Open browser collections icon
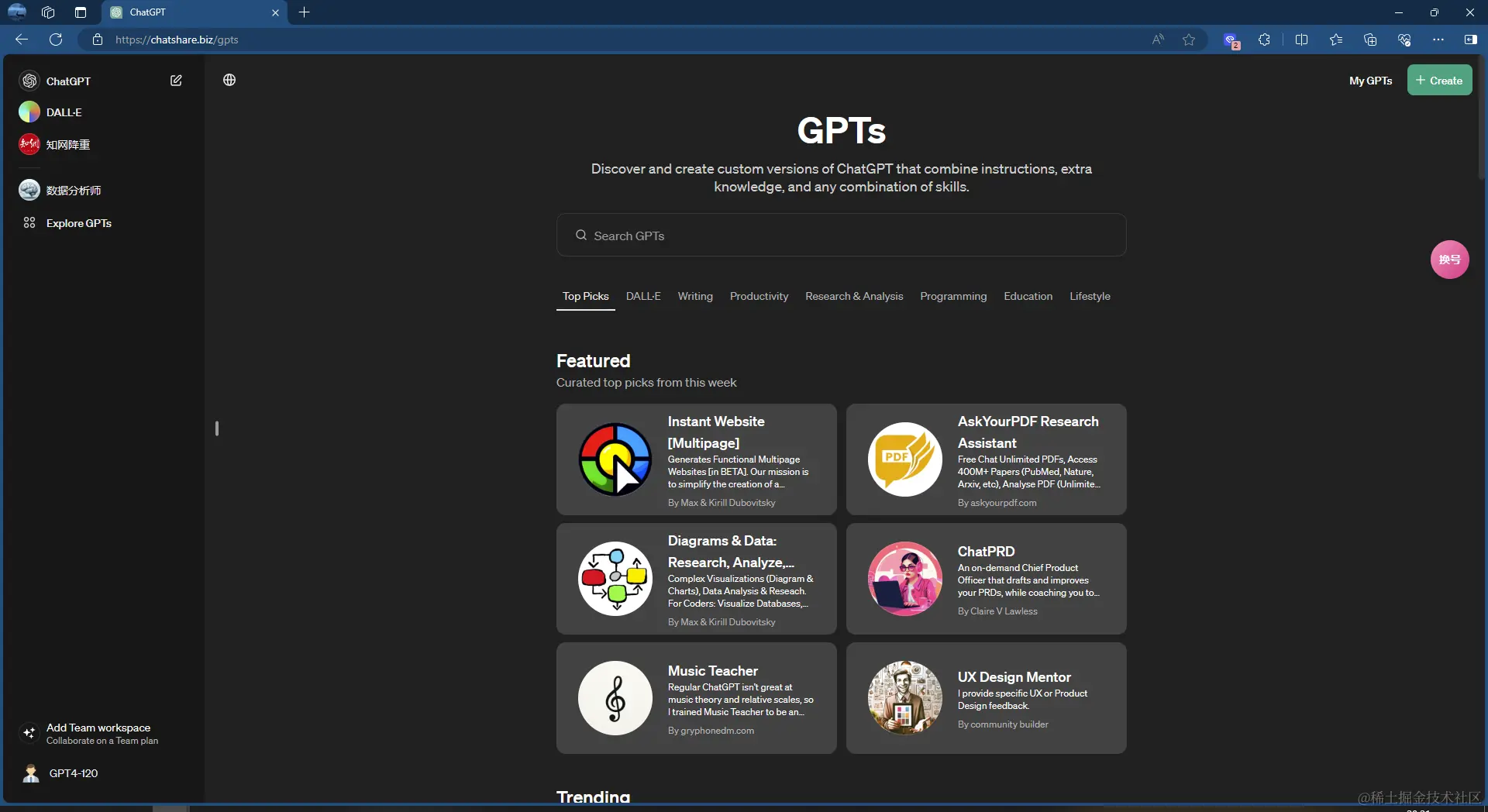The image size is (1488, 812). 1370,40
